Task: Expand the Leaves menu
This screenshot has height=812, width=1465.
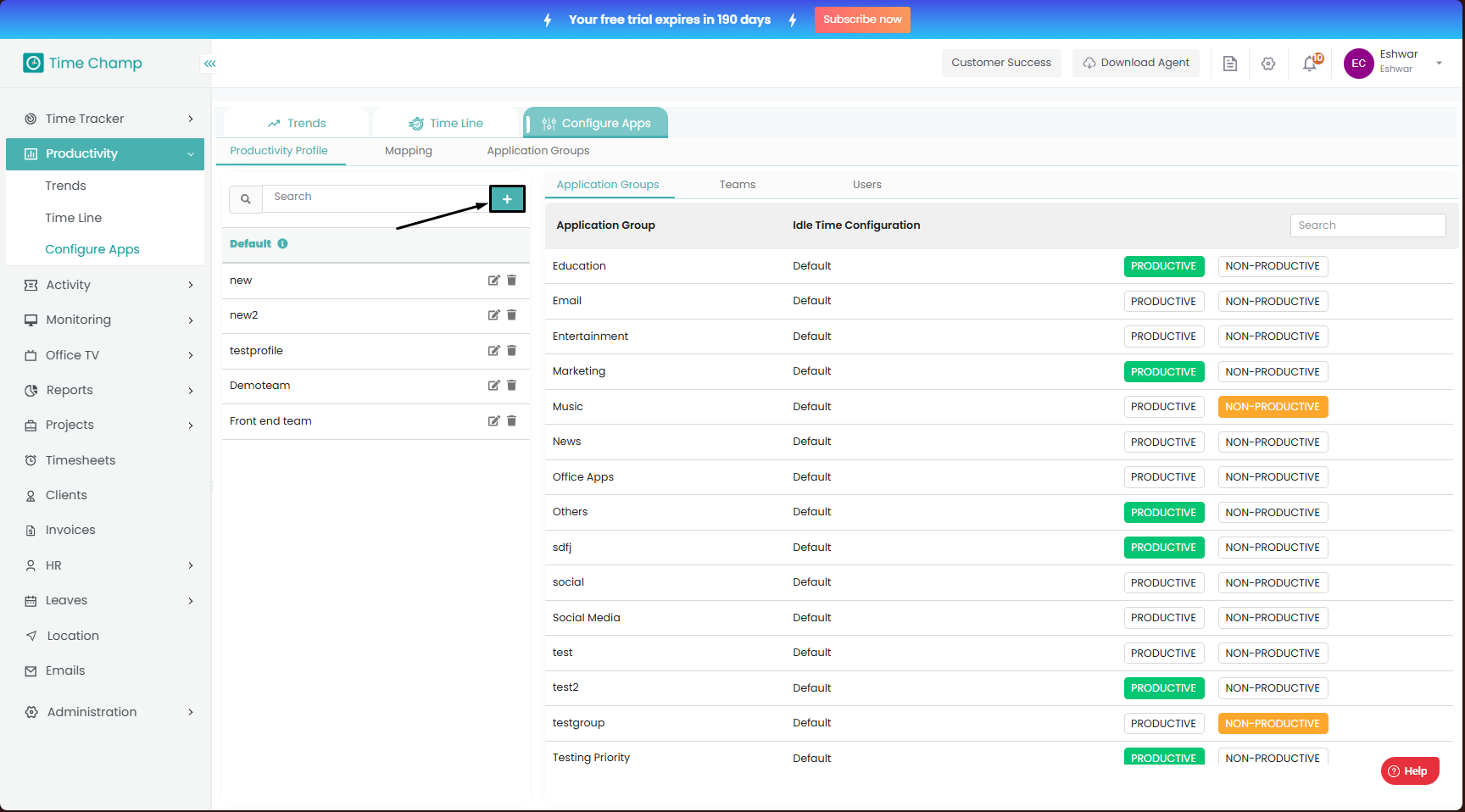Action: pyautogui.click(x=105, y=600)
